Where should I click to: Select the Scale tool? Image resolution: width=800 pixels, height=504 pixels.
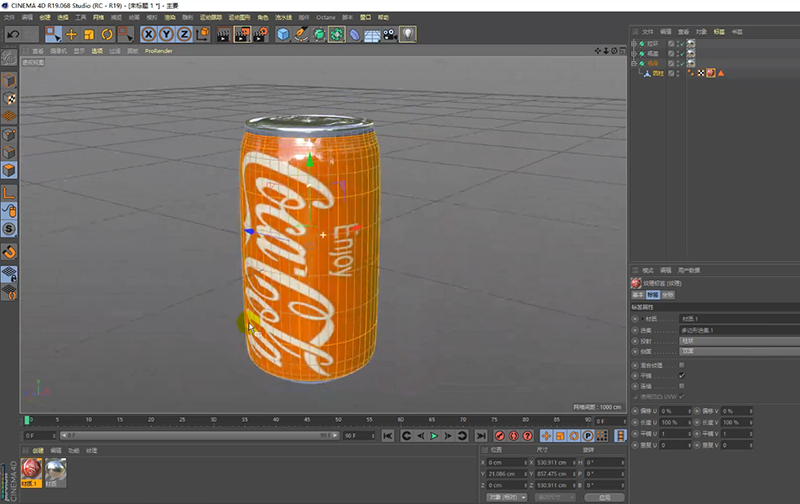[89, 34]
